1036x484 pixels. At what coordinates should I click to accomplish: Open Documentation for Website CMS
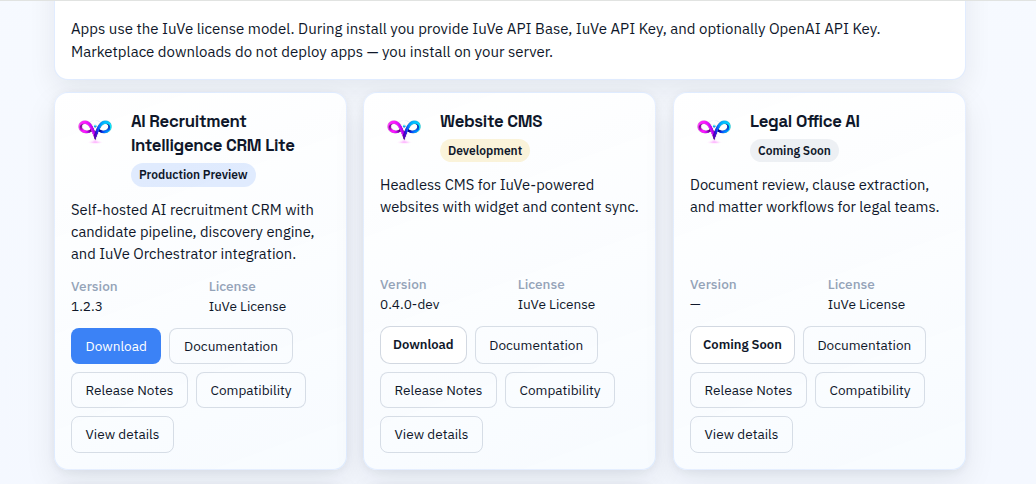coord(536,345)
